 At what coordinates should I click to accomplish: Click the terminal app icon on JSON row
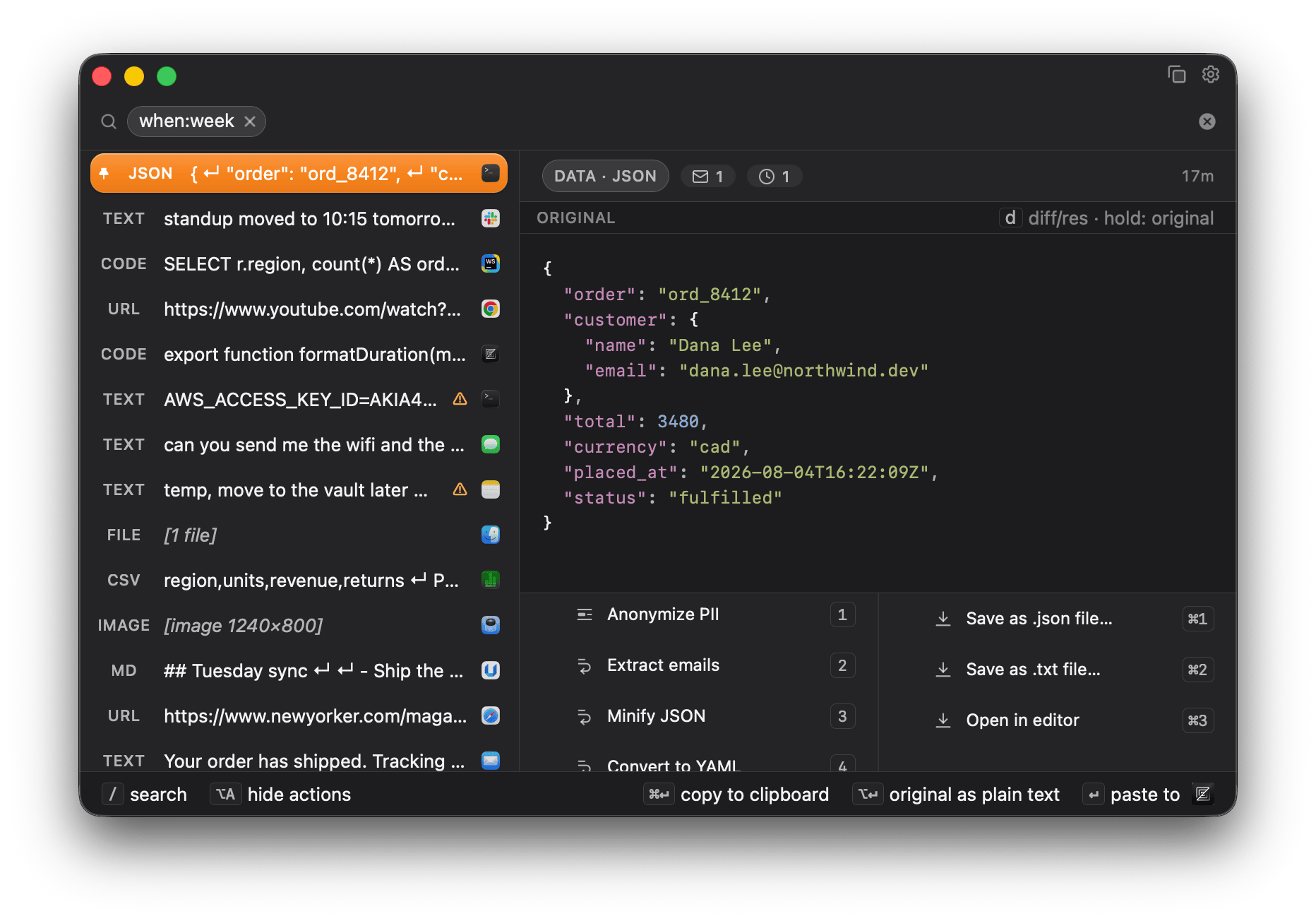coord(491,173)
